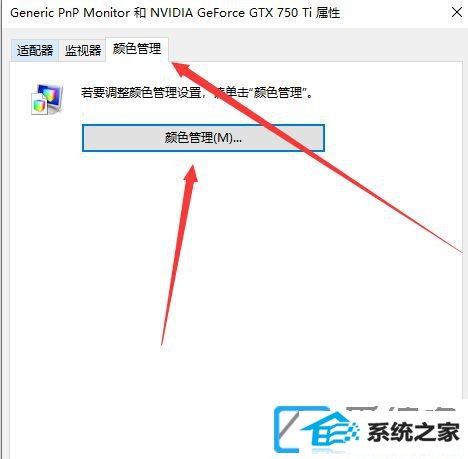Close the properties dialog with X
This screenshot has width=468, height=459.
(x=457, y=13)
